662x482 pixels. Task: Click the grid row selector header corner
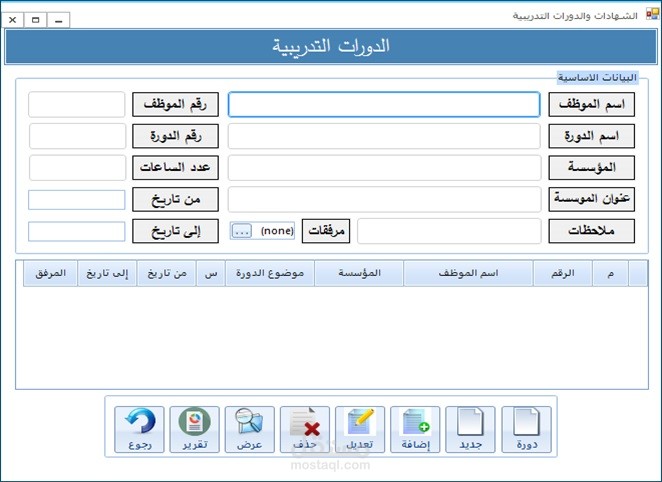638,273
